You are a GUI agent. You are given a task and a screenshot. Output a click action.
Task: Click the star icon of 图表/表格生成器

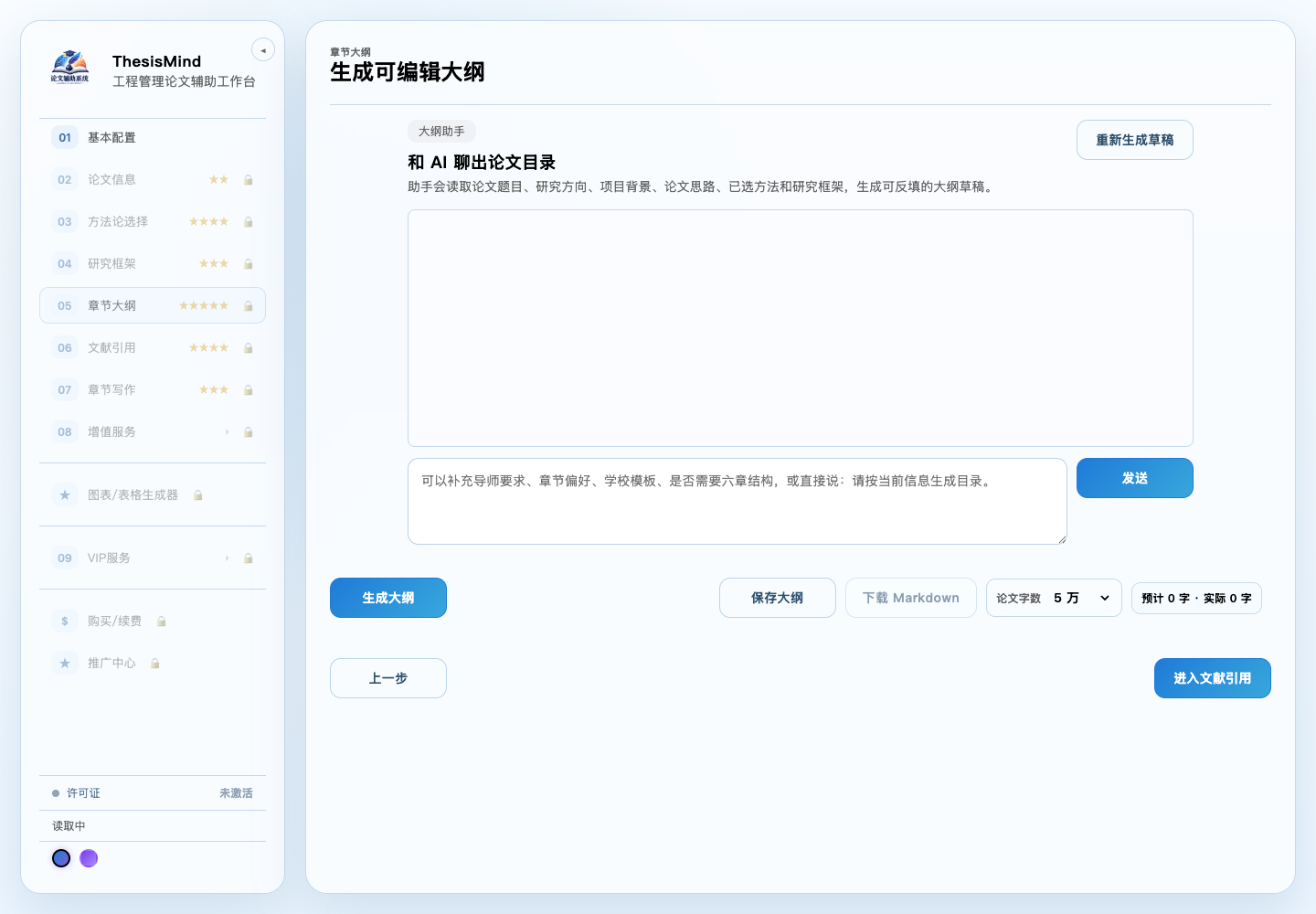[65, 495]
